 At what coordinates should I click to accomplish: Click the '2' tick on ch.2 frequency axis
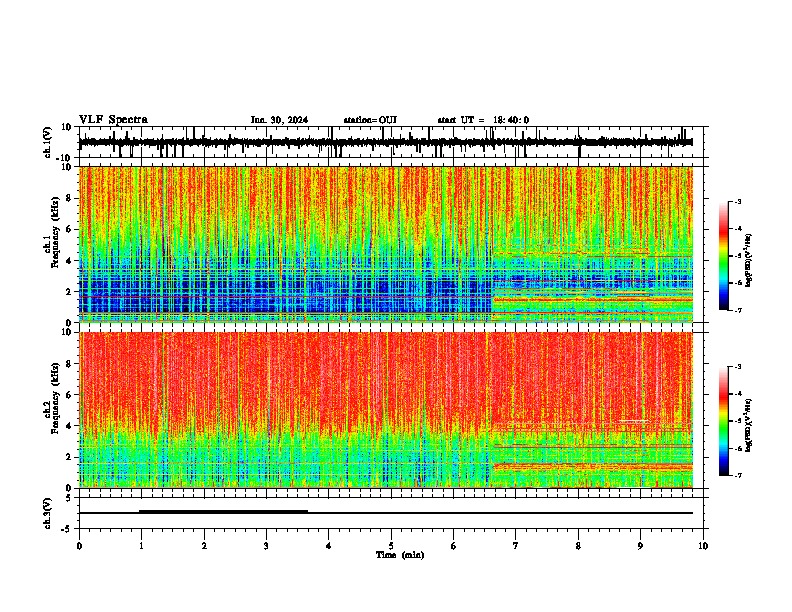tap(70, 457)
